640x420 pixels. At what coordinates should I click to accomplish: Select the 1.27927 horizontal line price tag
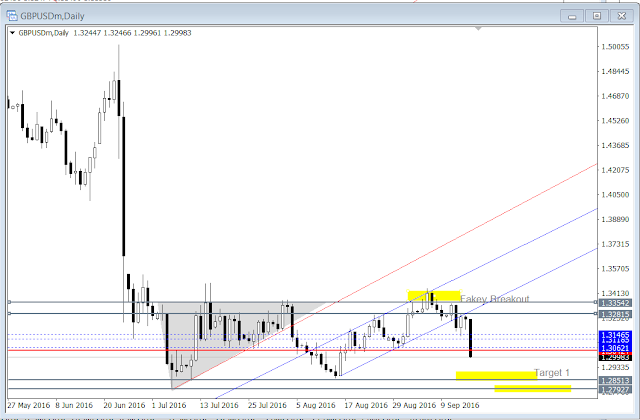(x=615, y=390)
